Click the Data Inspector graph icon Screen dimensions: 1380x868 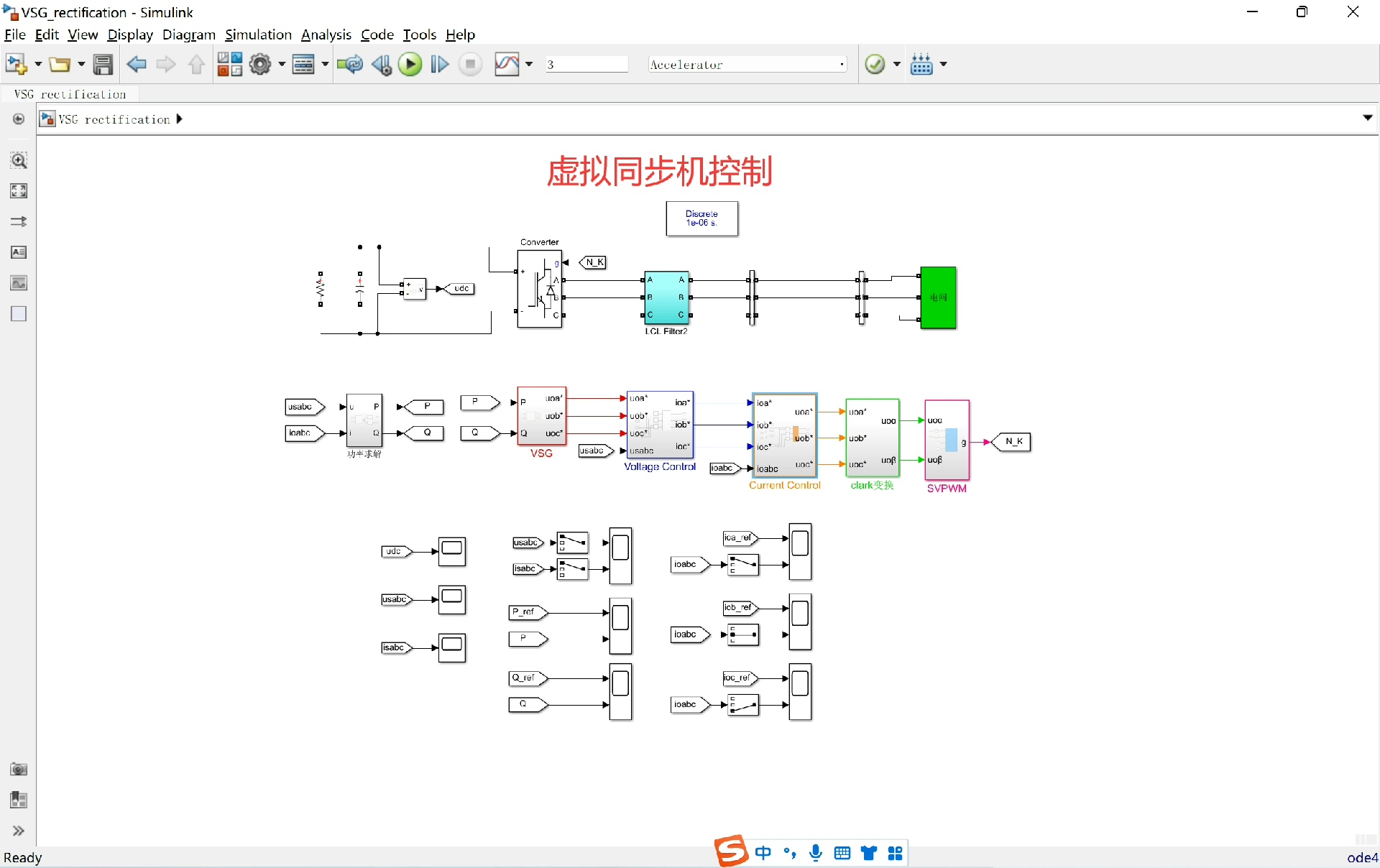[x=507, y=65]
